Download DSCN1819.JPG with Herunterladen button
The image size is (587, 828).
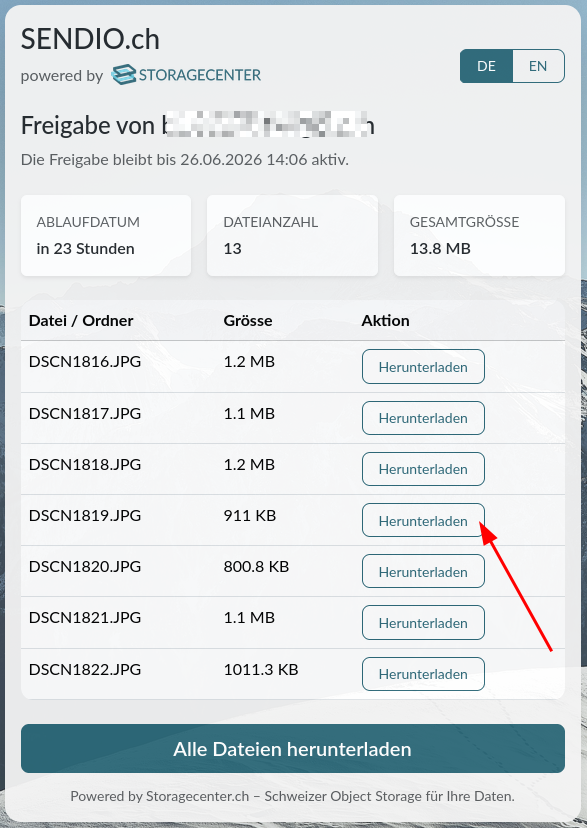(423, 520)
